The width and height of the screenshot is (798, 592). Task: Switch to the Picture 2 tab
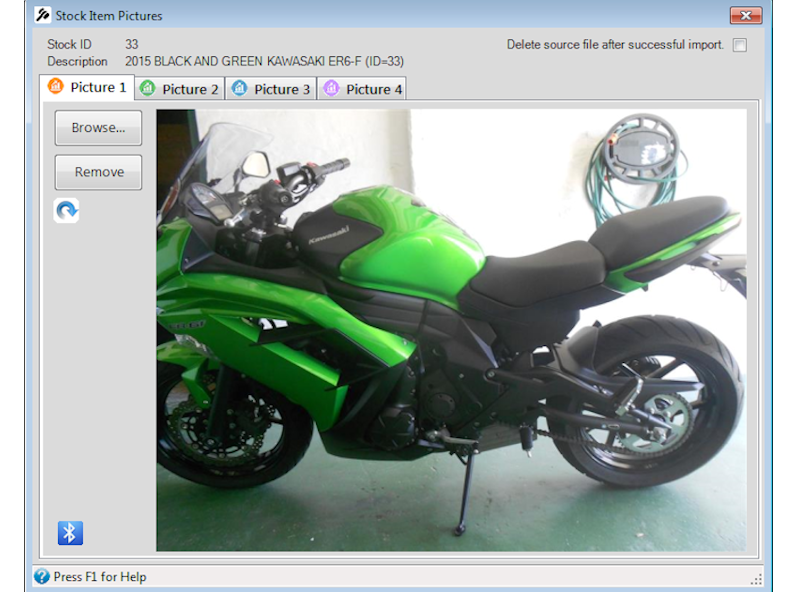click(180, 89)
